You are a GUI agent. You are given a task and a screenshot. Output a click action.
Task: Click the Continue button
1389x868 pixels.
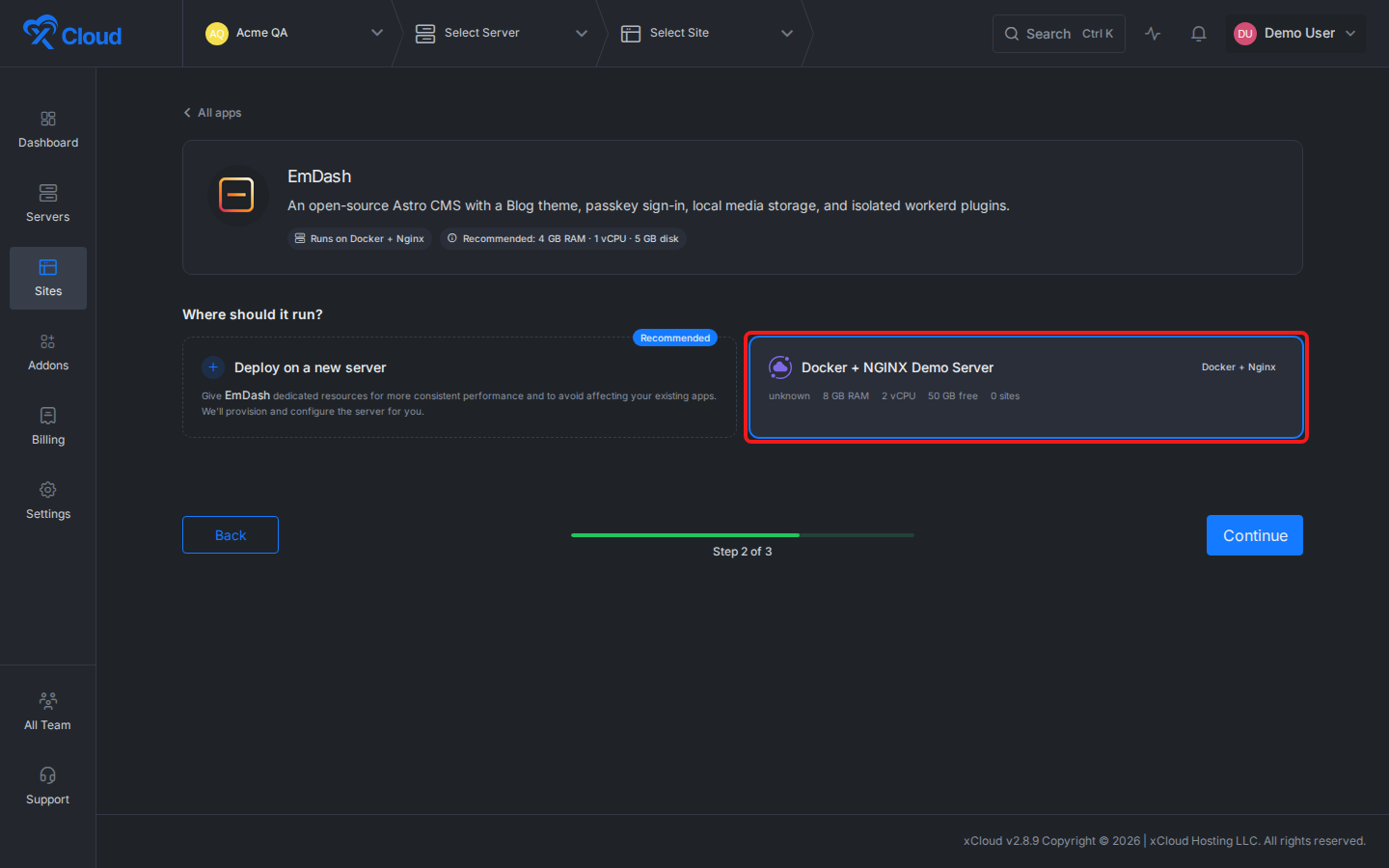click(1255, 535)
